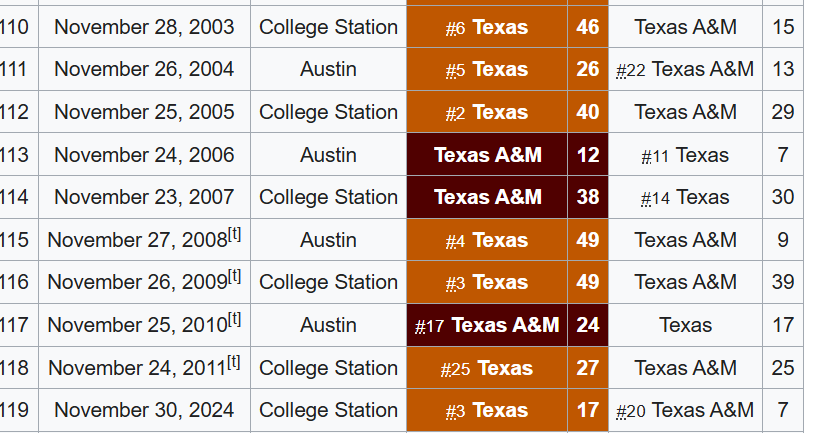This screenshot has width=814, height=433.
Task: Click the #4 ranking in the 2008 row
Action: pyautogui.click(x=455, y=241)
